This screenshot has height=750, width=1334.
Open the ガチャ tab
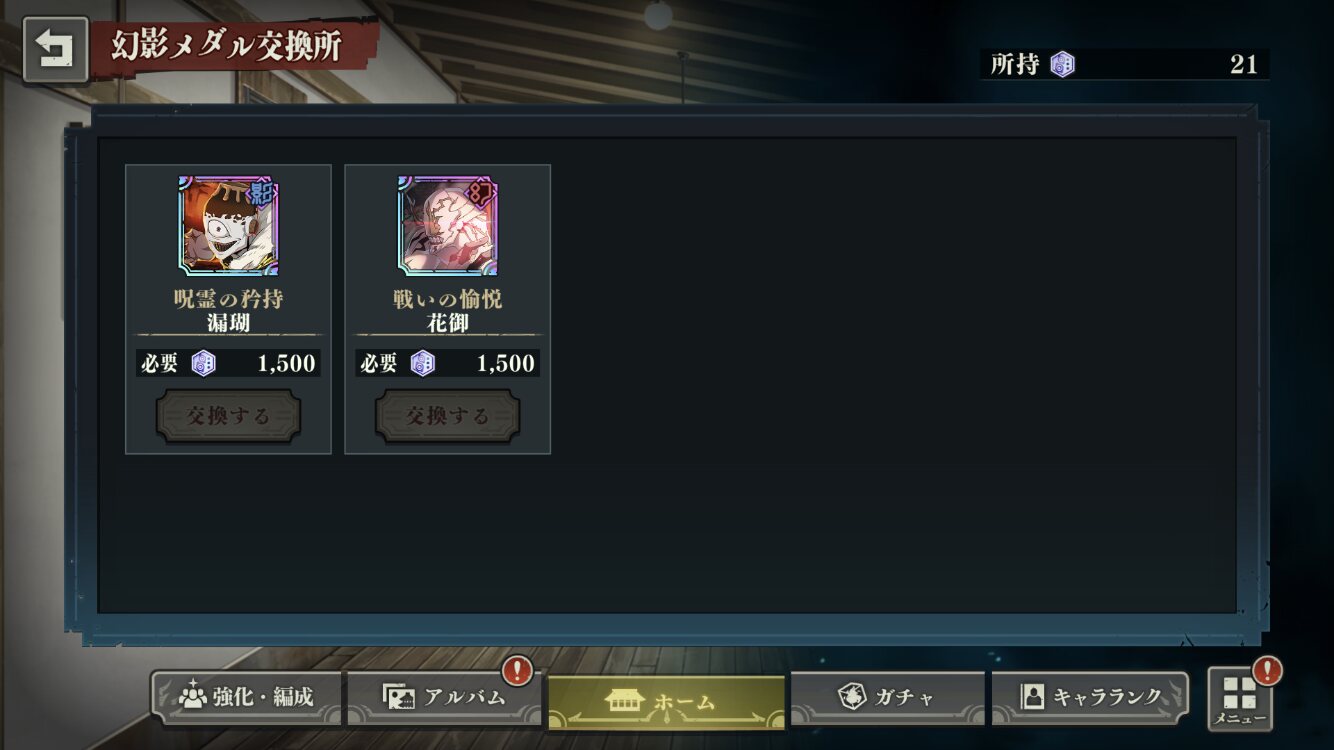pyautogui.click(x=888, y=698)
